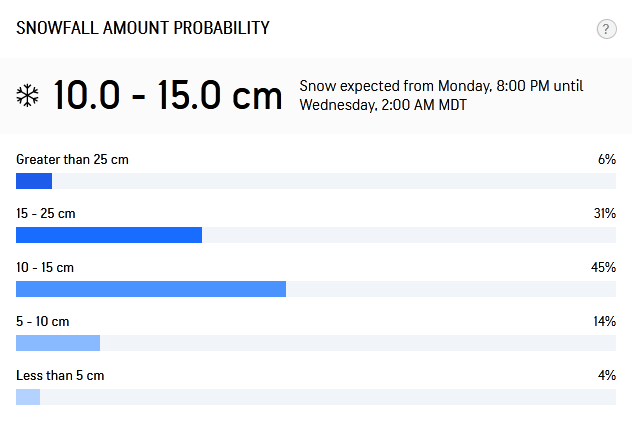Screen dimensions: 632x435
Task: Open the help question mark icon
Action: coord(606,29)
